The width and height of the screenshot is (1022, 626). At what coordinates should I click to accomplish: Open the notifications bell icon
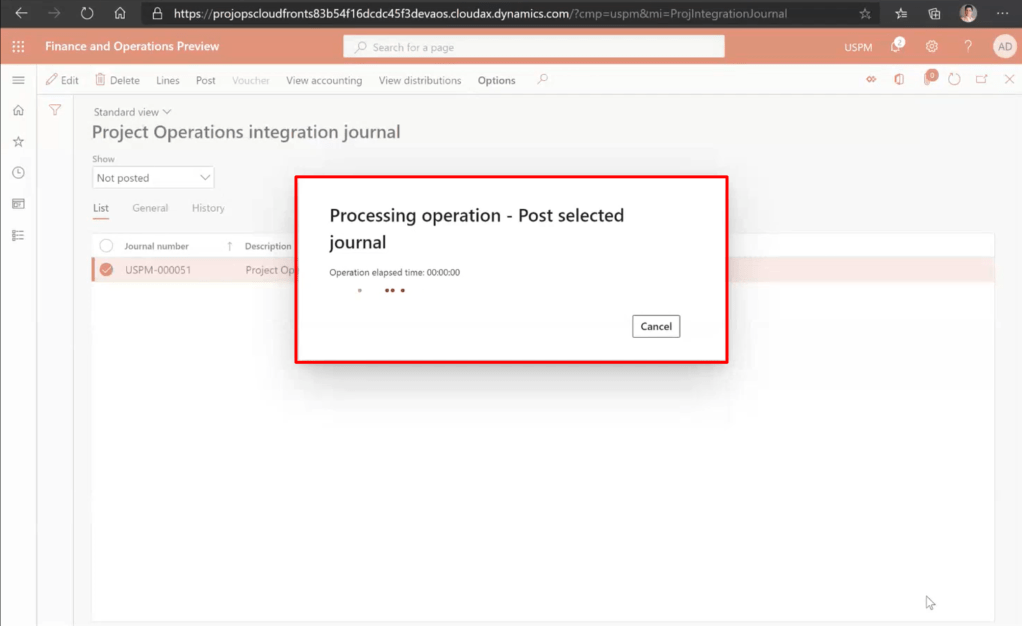897,47
